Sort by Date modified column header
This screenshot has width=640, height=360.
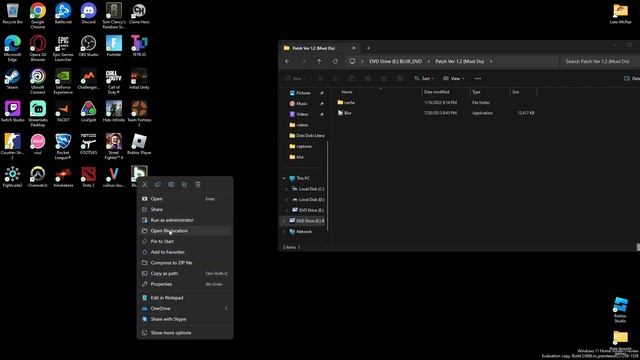tap(445, 92)
